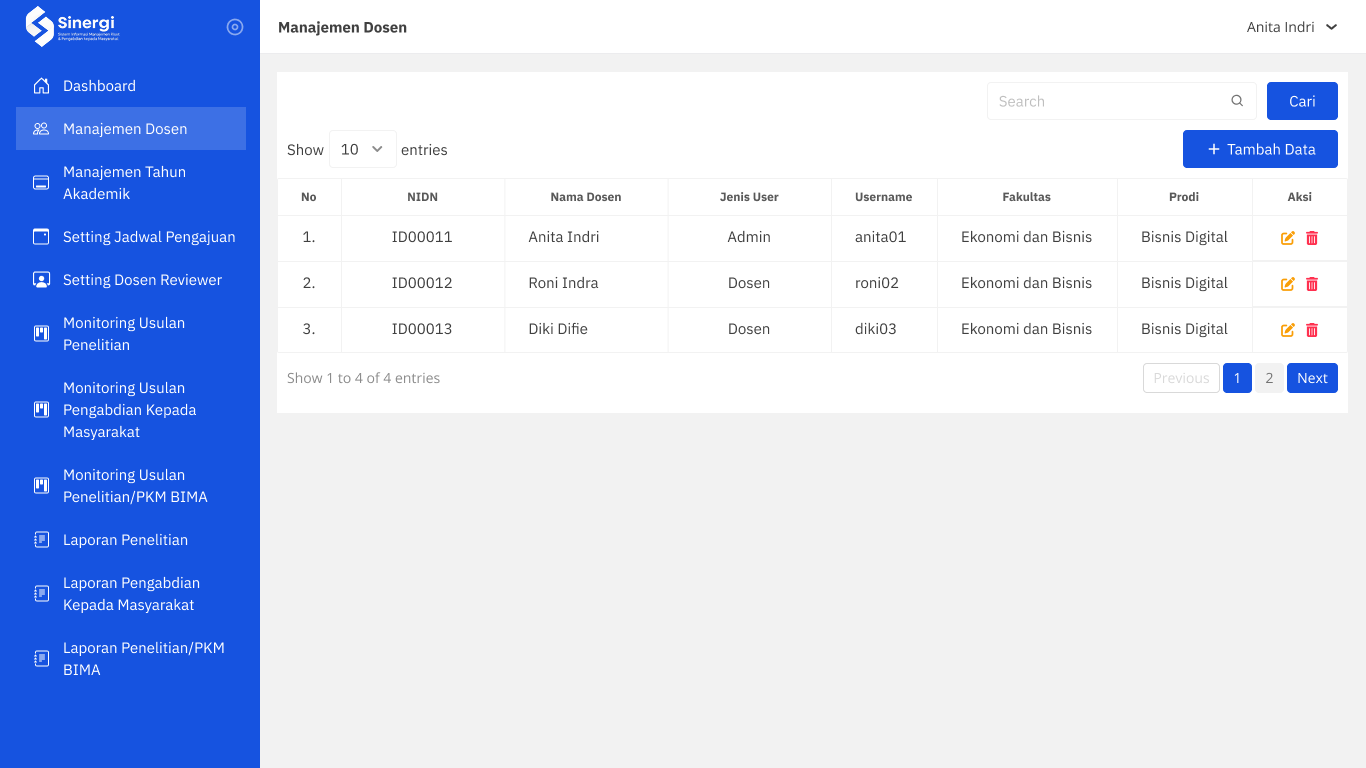Open Laporan Pengabdian Kepada Masyarakat
Screen dimensions: 1366x768
pos(131,594)
